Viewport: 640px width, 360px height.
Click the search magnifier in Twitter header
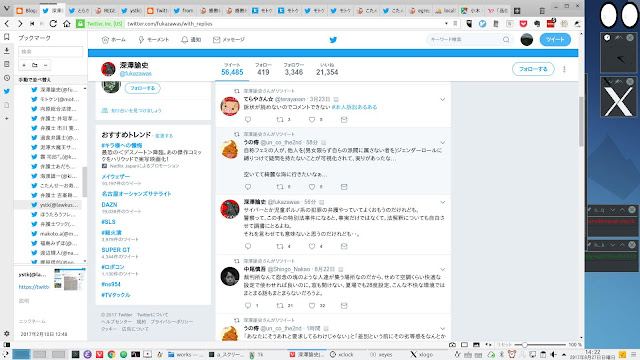[506, 40]
